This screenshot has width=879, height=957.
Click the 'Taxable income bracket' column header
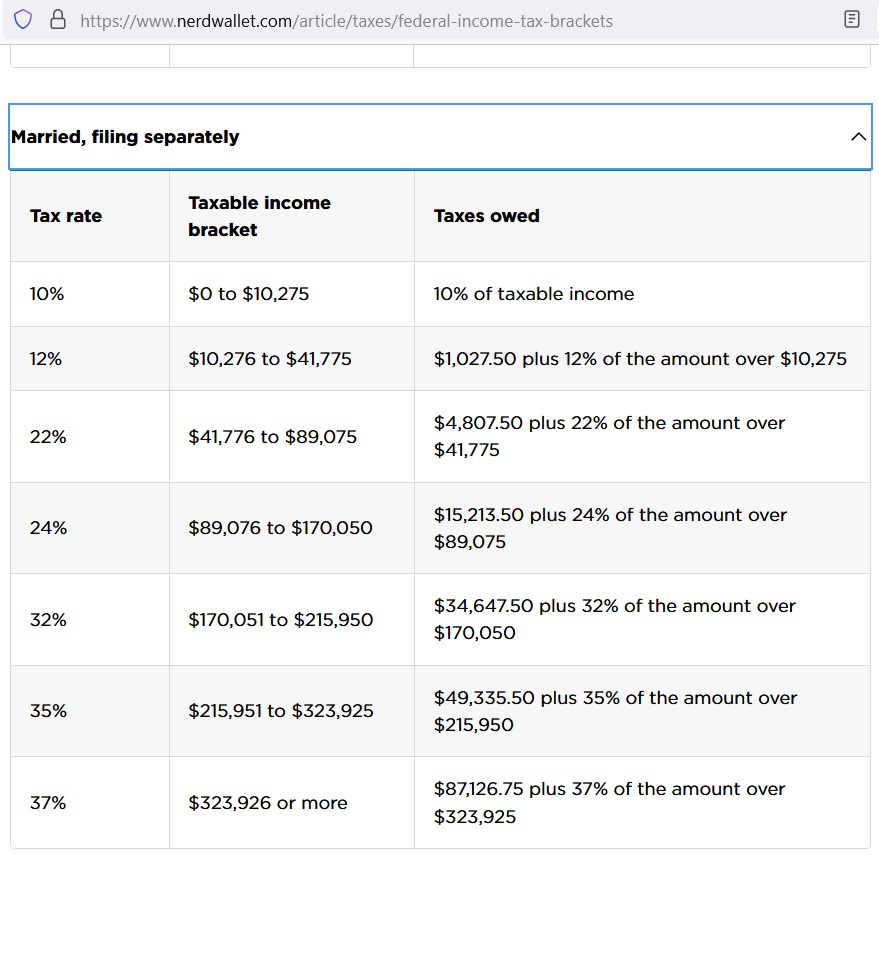(x=259, y=216)
